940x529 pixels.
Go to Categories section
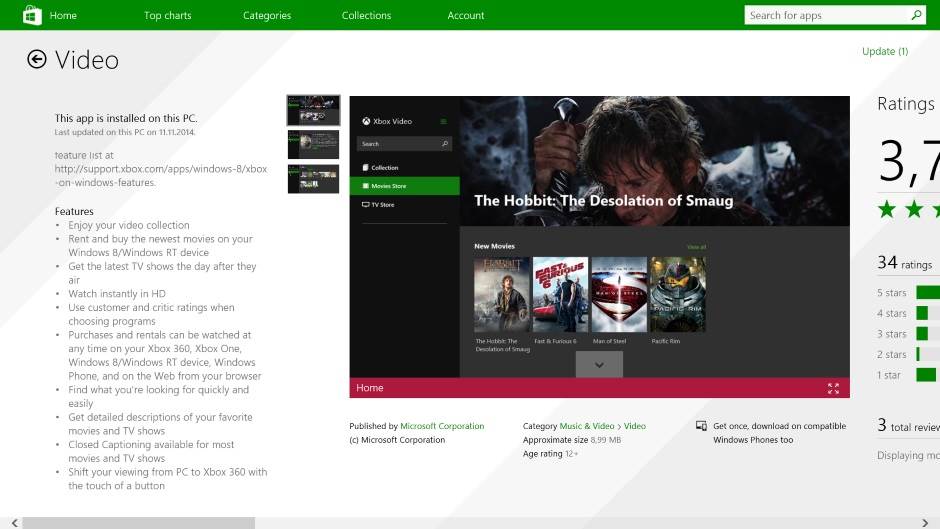click(x=267, y=16)
